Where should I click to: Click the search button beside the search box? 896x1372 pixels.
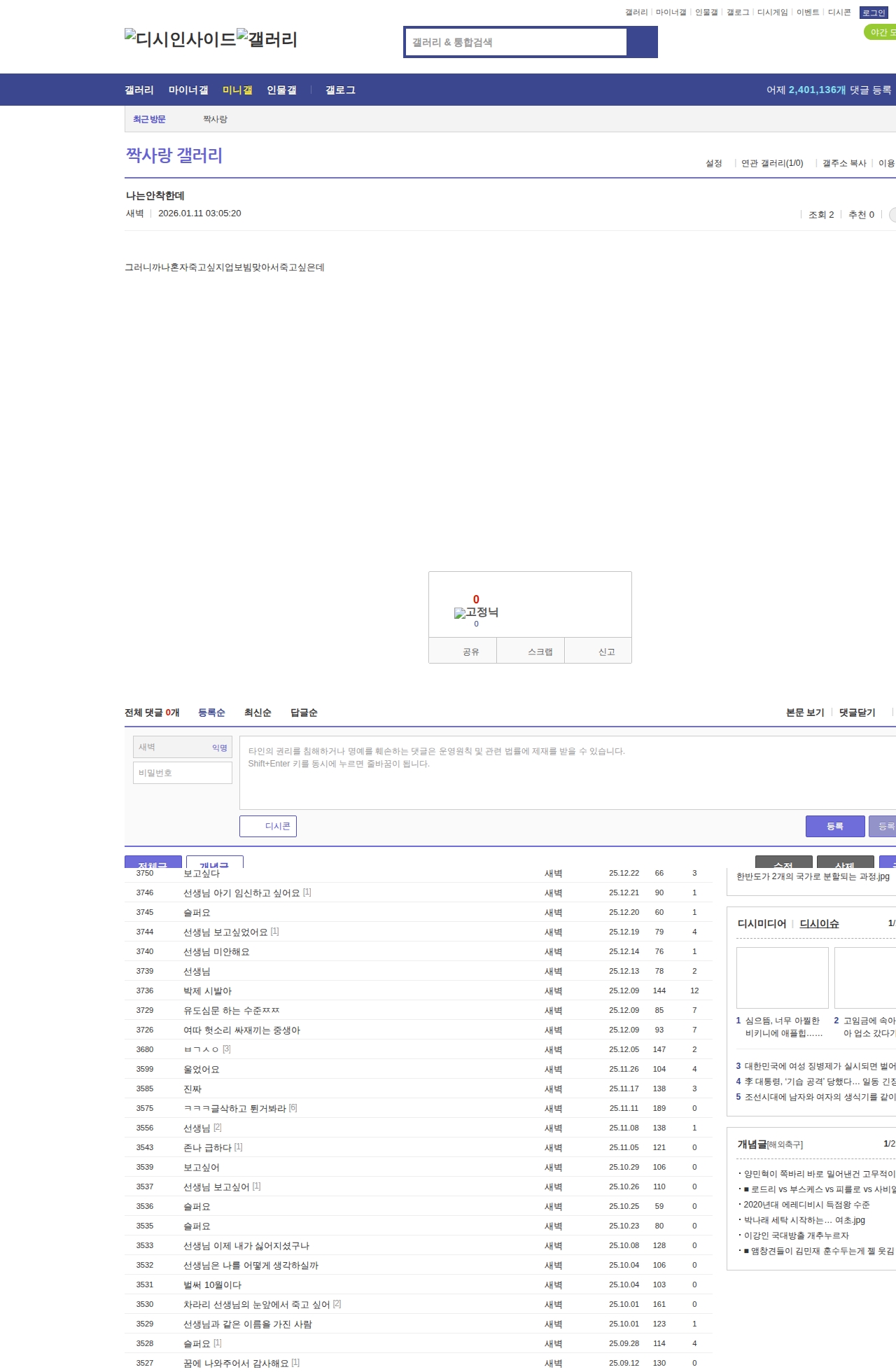pos(642,42)
